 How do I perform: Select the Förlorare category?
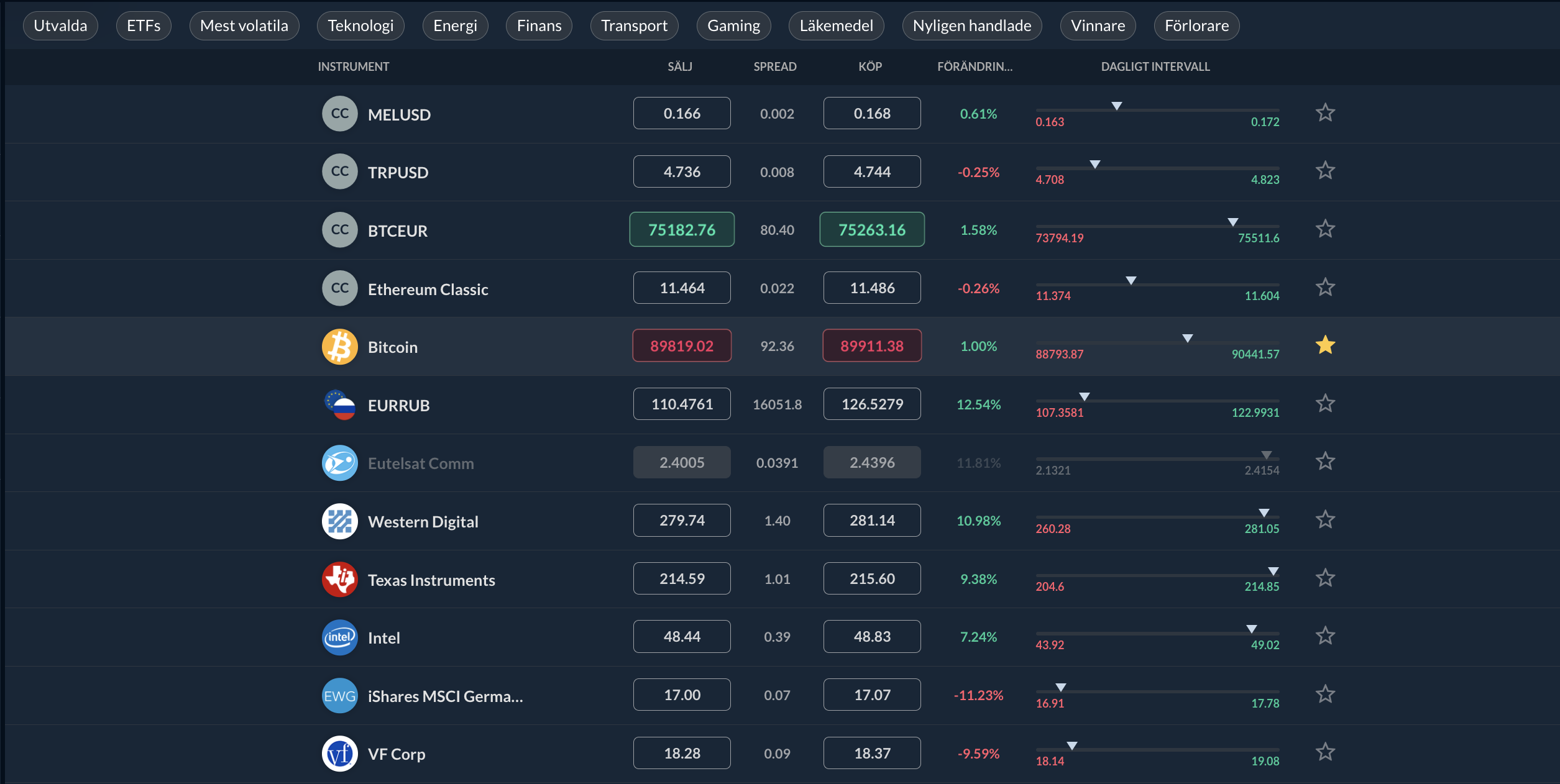tap(1196, 26)
